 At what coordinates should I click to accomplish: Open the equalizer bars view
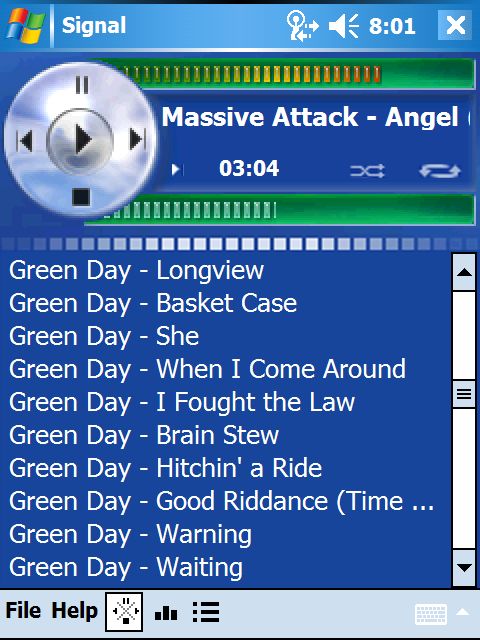(166, 612)
